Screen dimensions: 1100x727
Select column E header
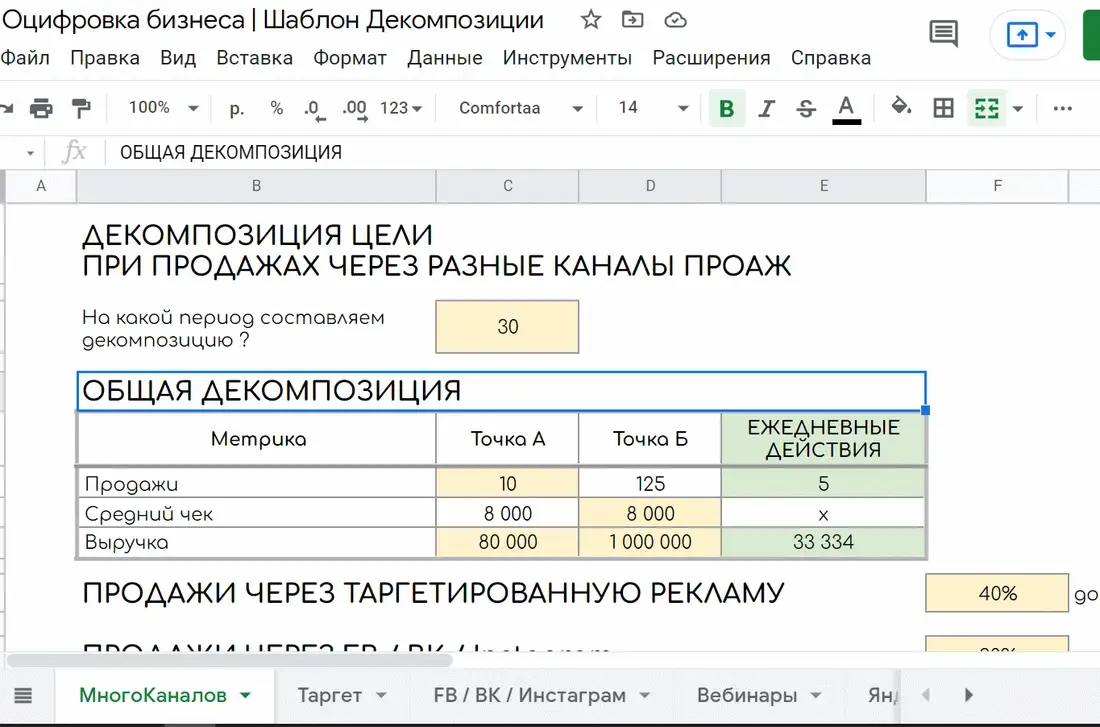[824, 186]
